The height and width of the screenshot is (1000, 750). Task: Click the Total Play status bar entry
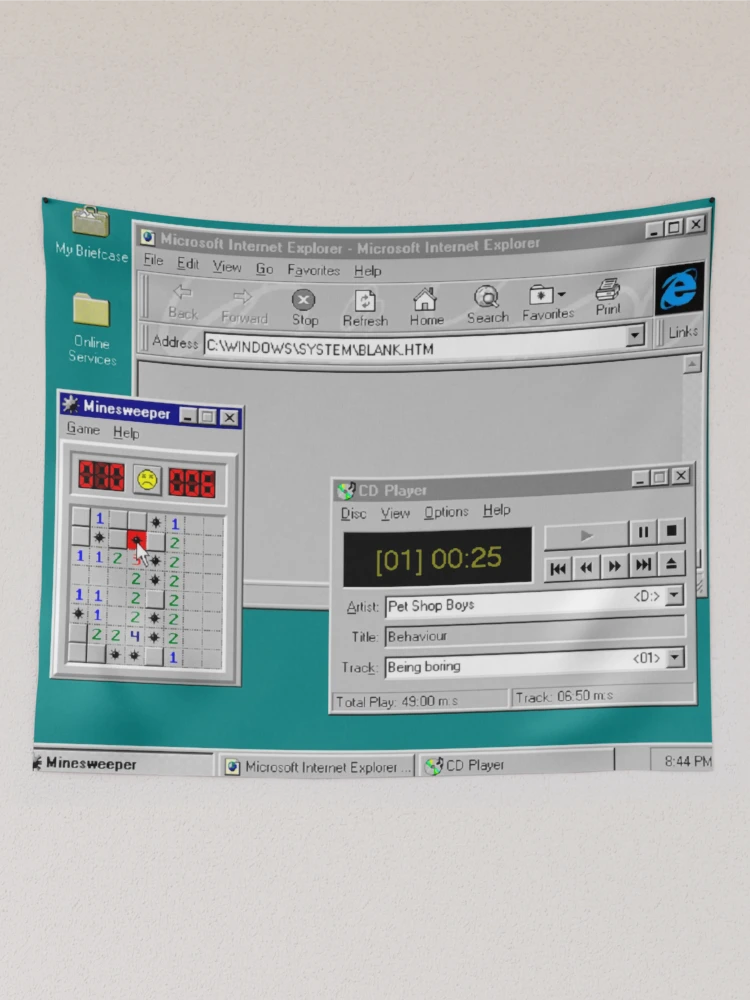(x=420, y=700)
